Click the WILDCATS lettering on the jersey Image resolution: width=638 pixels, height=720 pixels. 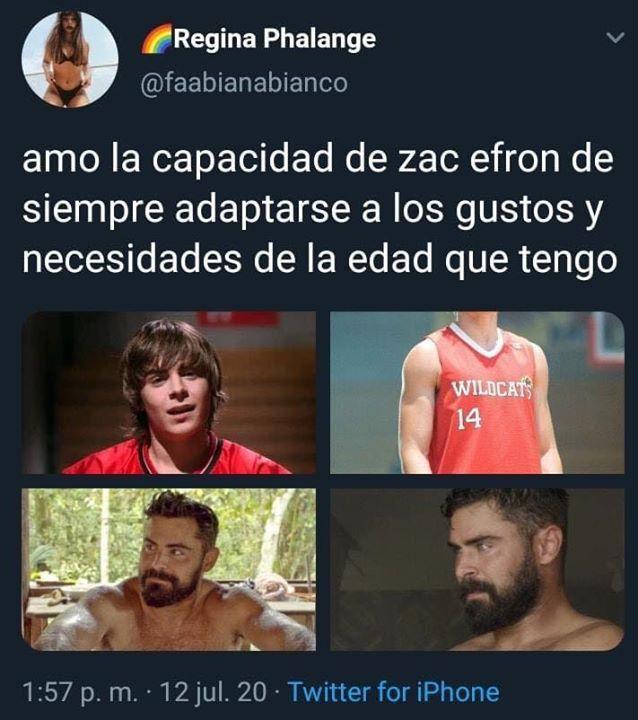492,388
